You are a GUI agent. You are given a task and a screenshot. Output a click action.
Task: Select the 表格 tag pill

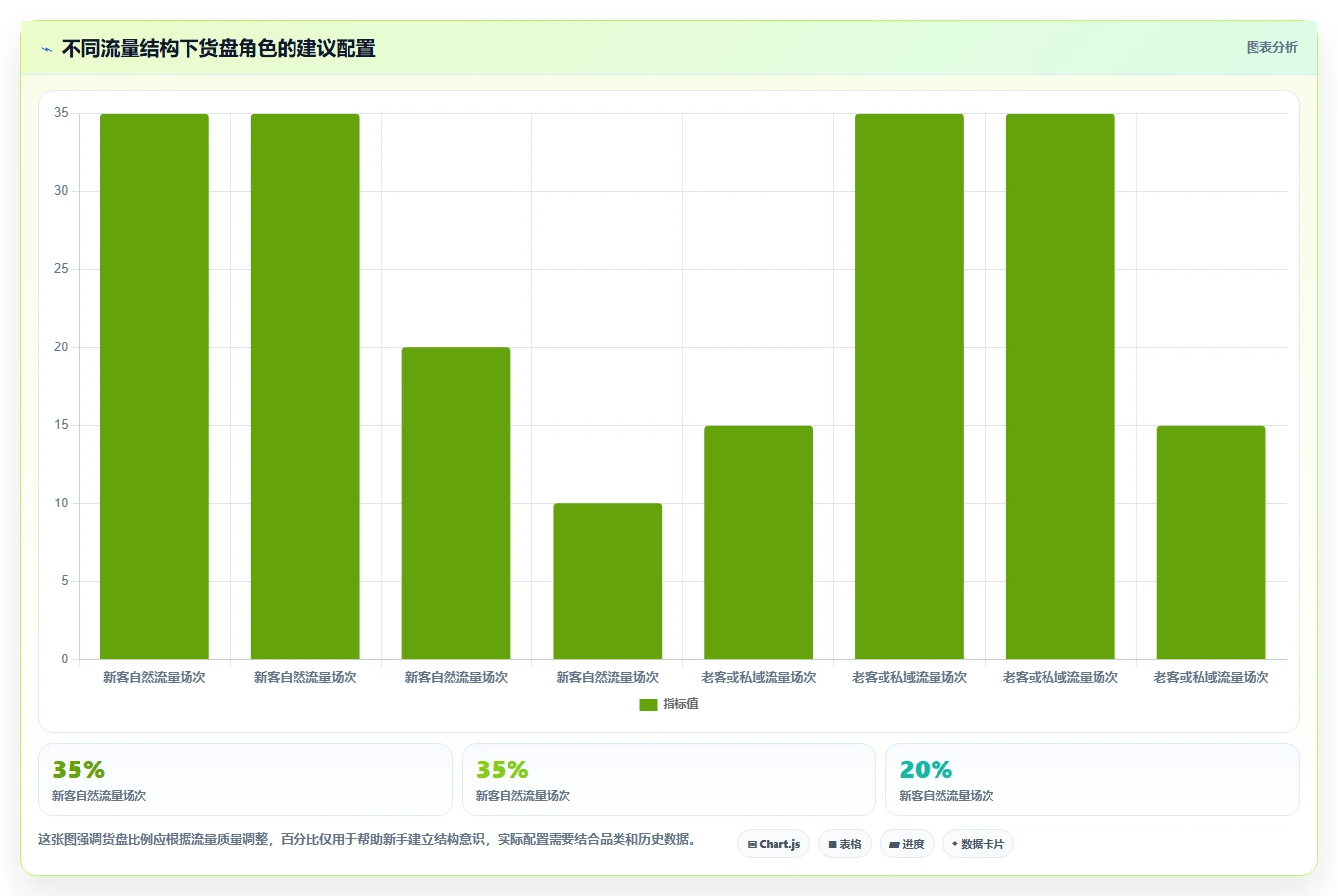pyautogui.click(x=844, y=844)
